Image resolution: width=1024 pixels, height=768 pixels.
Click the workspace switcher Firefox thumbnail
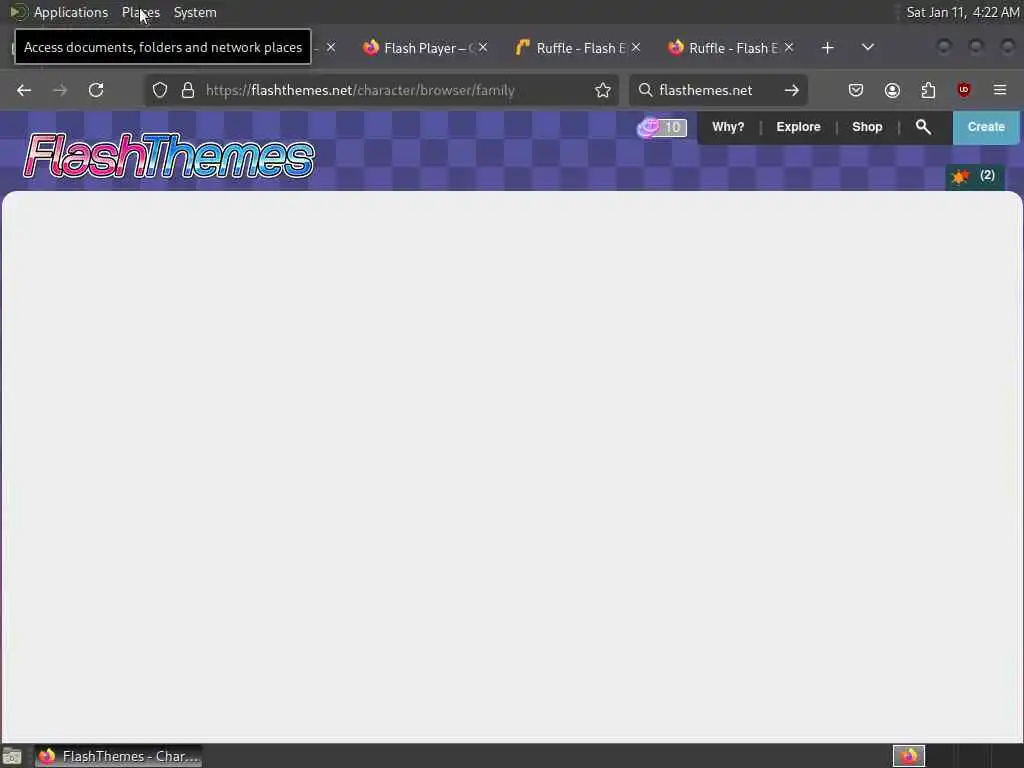(x=908, y=756)
